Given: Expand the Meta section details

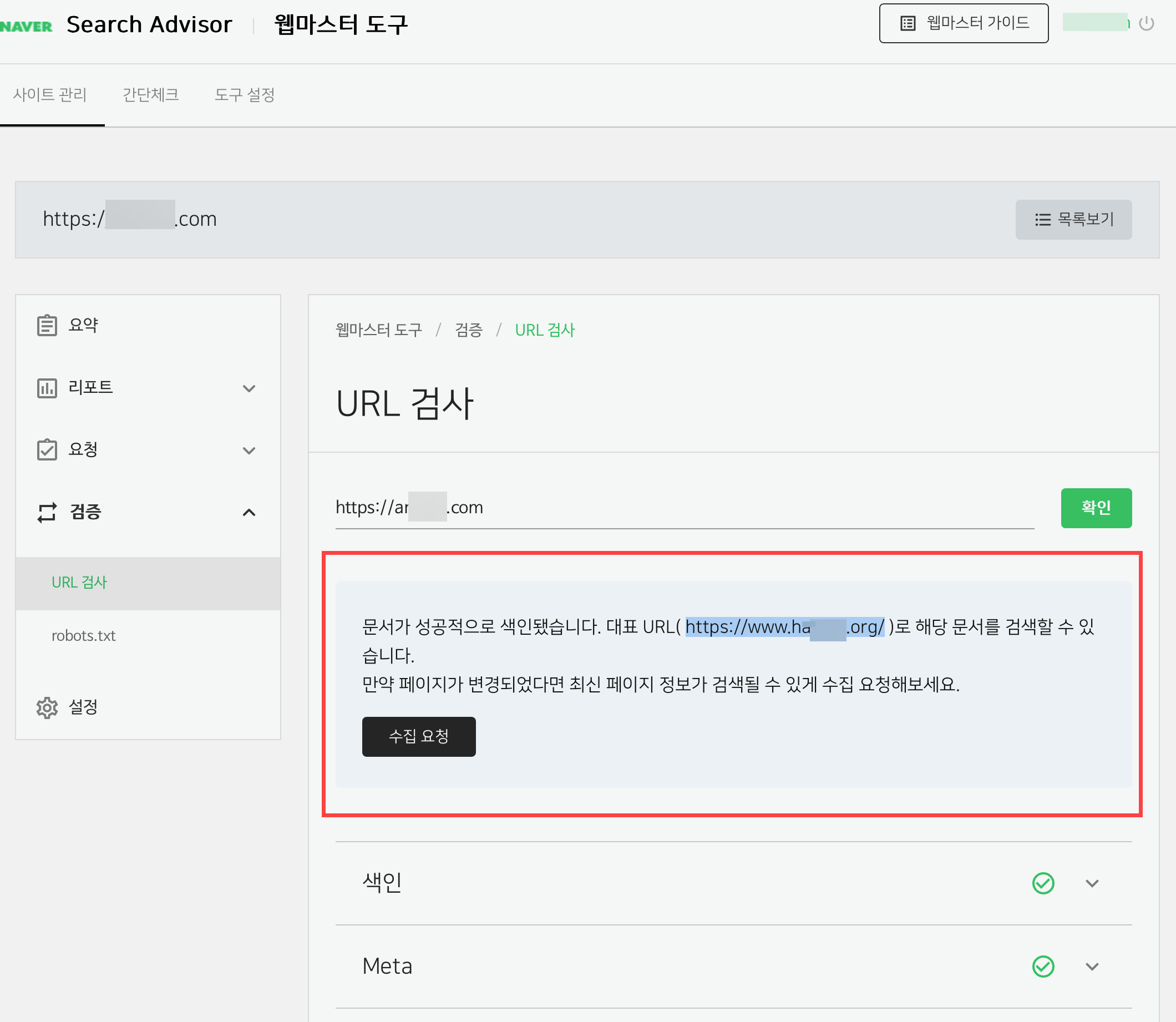Looking at the screenshot, I should pos(1092,966).
